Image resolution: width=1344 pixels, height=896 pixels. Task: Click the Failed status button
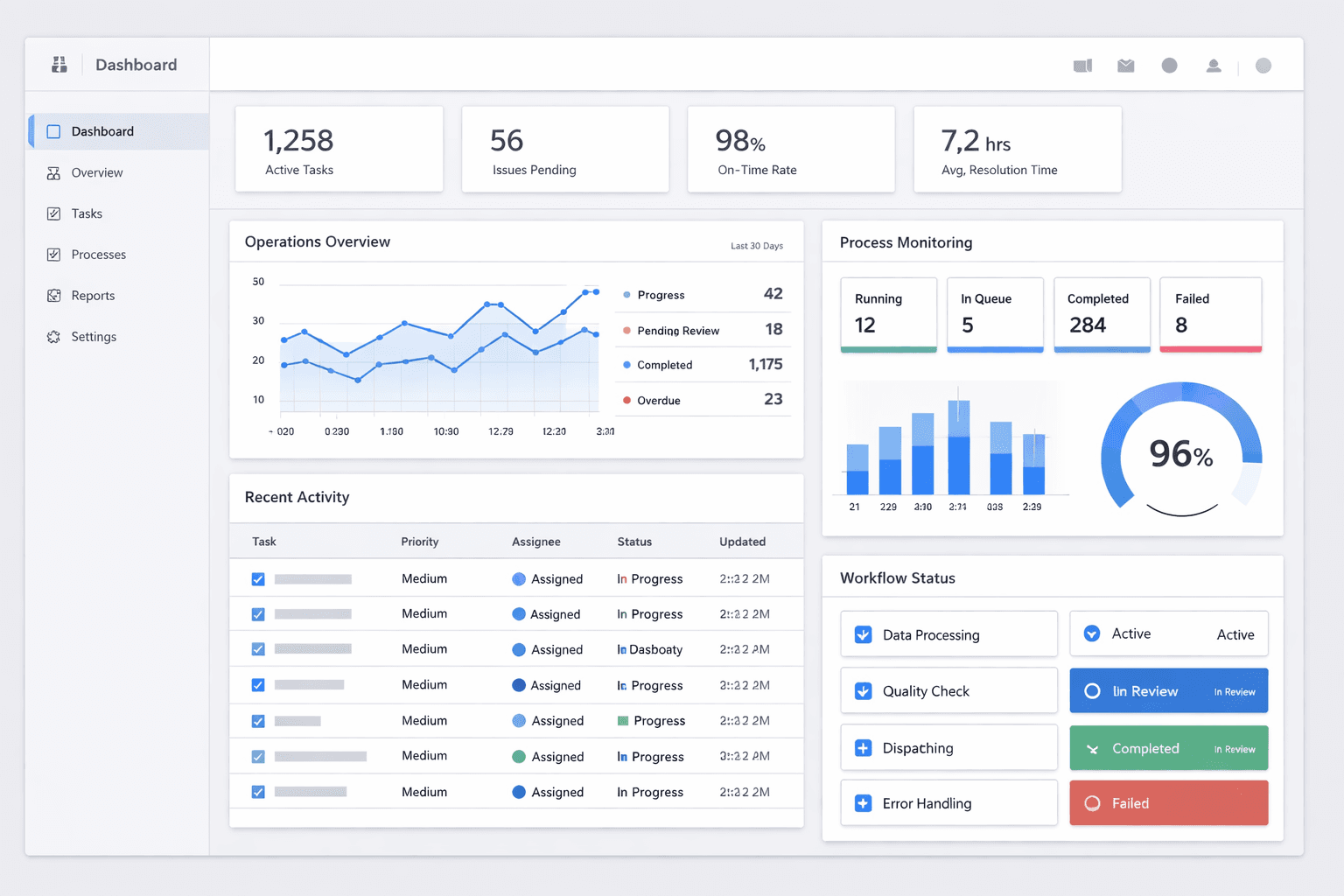click(1168, 802)
